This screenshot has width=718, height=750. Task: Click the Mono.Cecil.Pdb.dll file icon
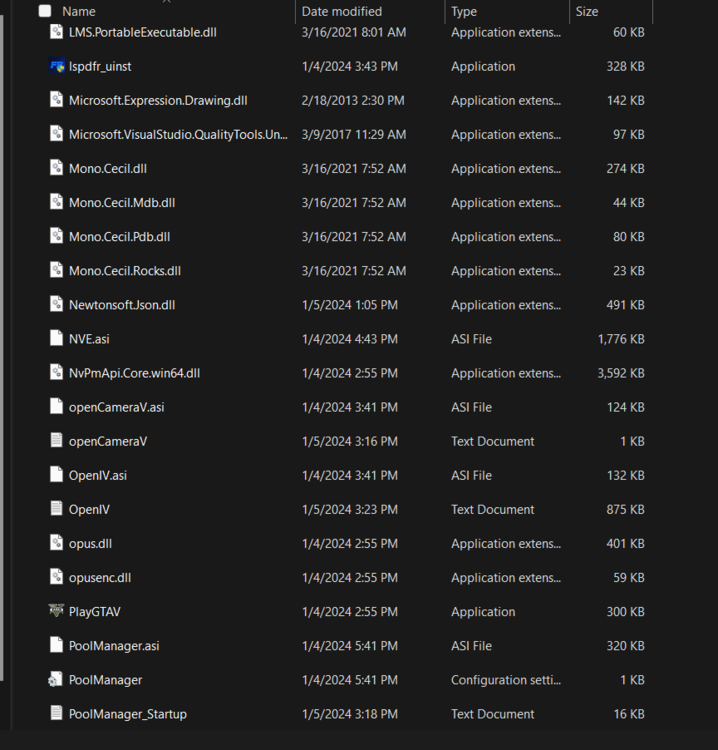point(56,236)
